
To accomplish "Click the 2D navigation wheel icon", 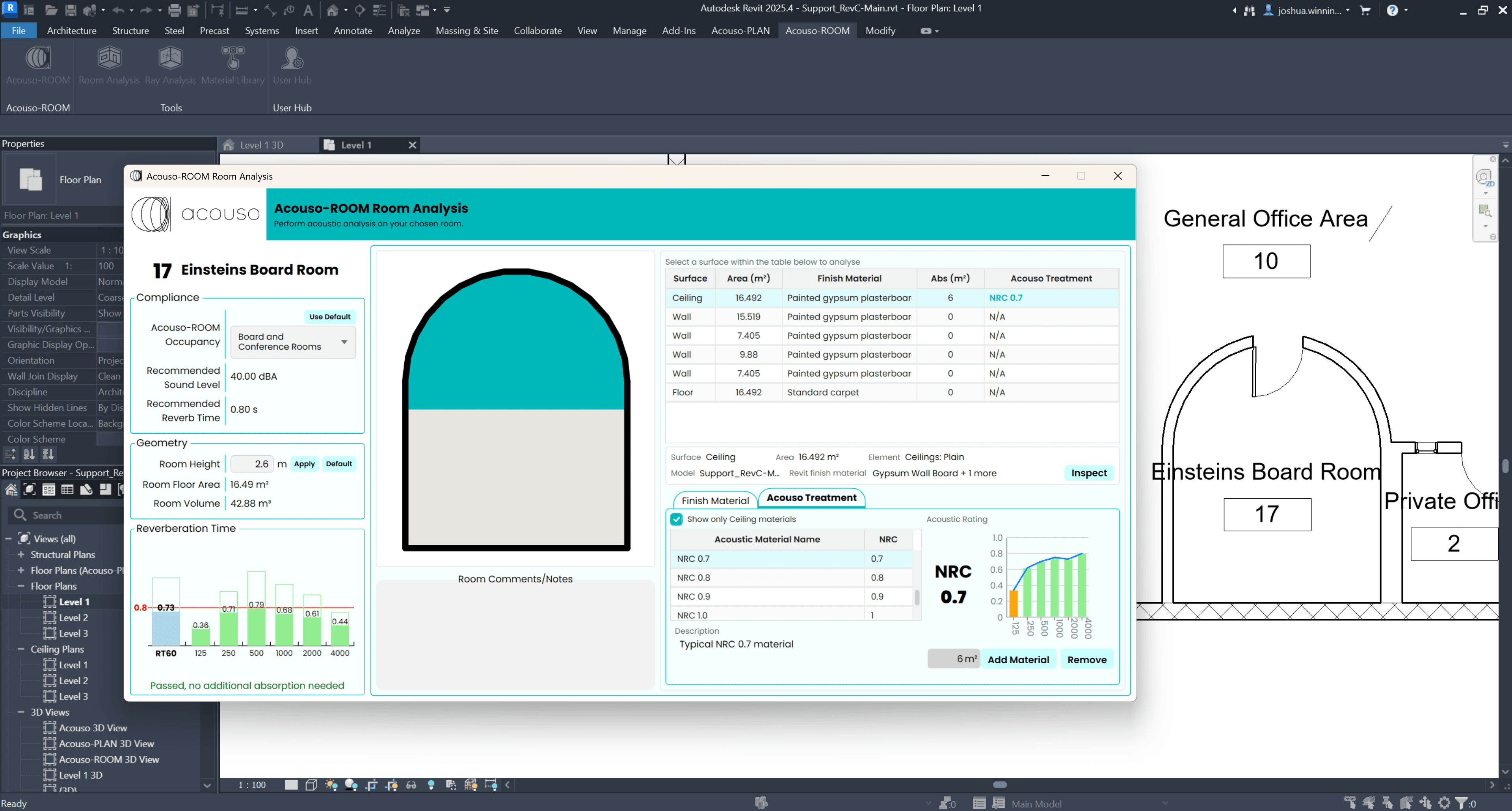I will pos(1484,177).
